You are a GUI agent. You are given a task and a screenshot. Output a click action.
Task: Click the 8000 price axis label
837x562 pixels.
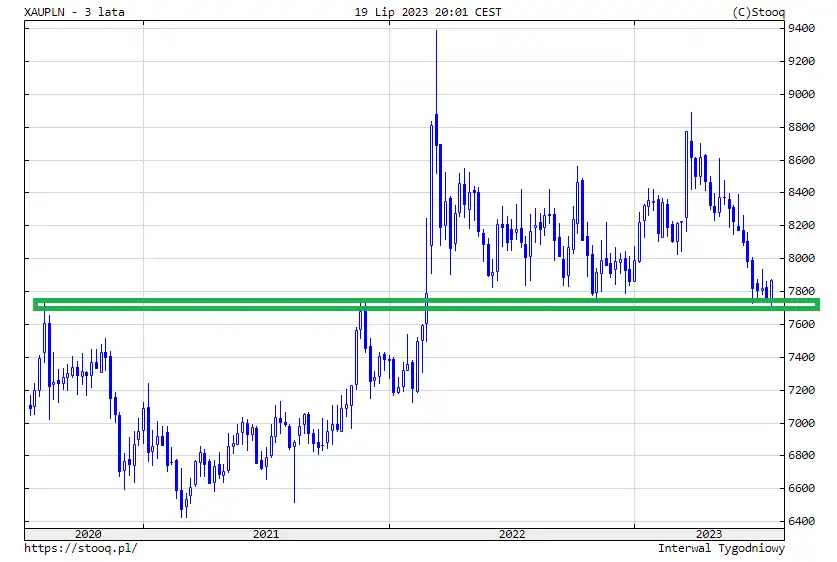click(x=803, y=259)
